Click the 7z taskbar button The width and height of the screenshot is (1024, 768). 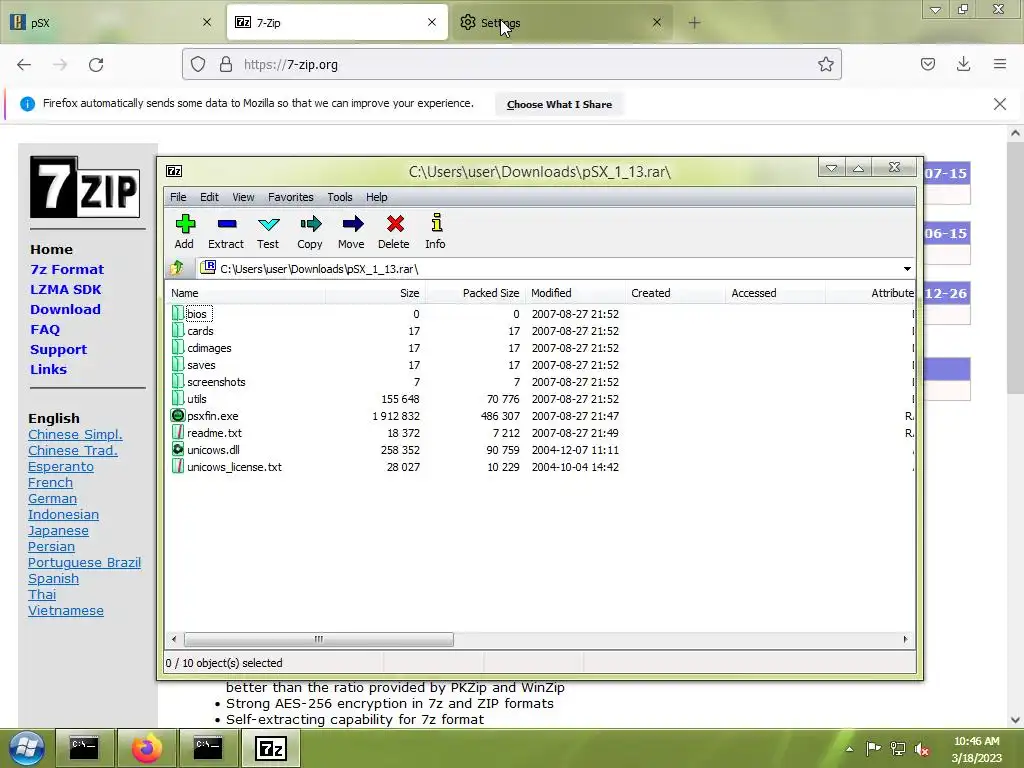click(x=271, y=748)
